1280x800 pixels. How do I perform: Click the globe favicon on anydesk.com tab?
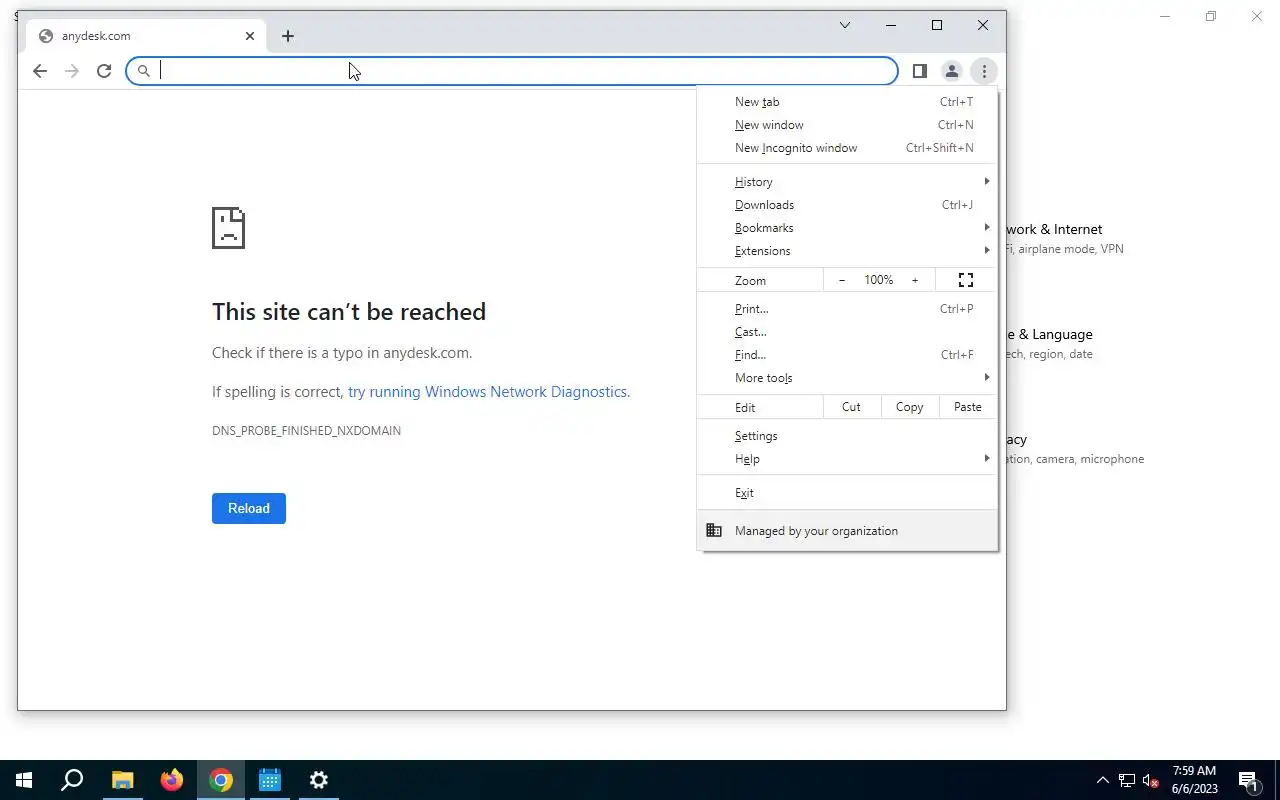click(x=46, y=36)
